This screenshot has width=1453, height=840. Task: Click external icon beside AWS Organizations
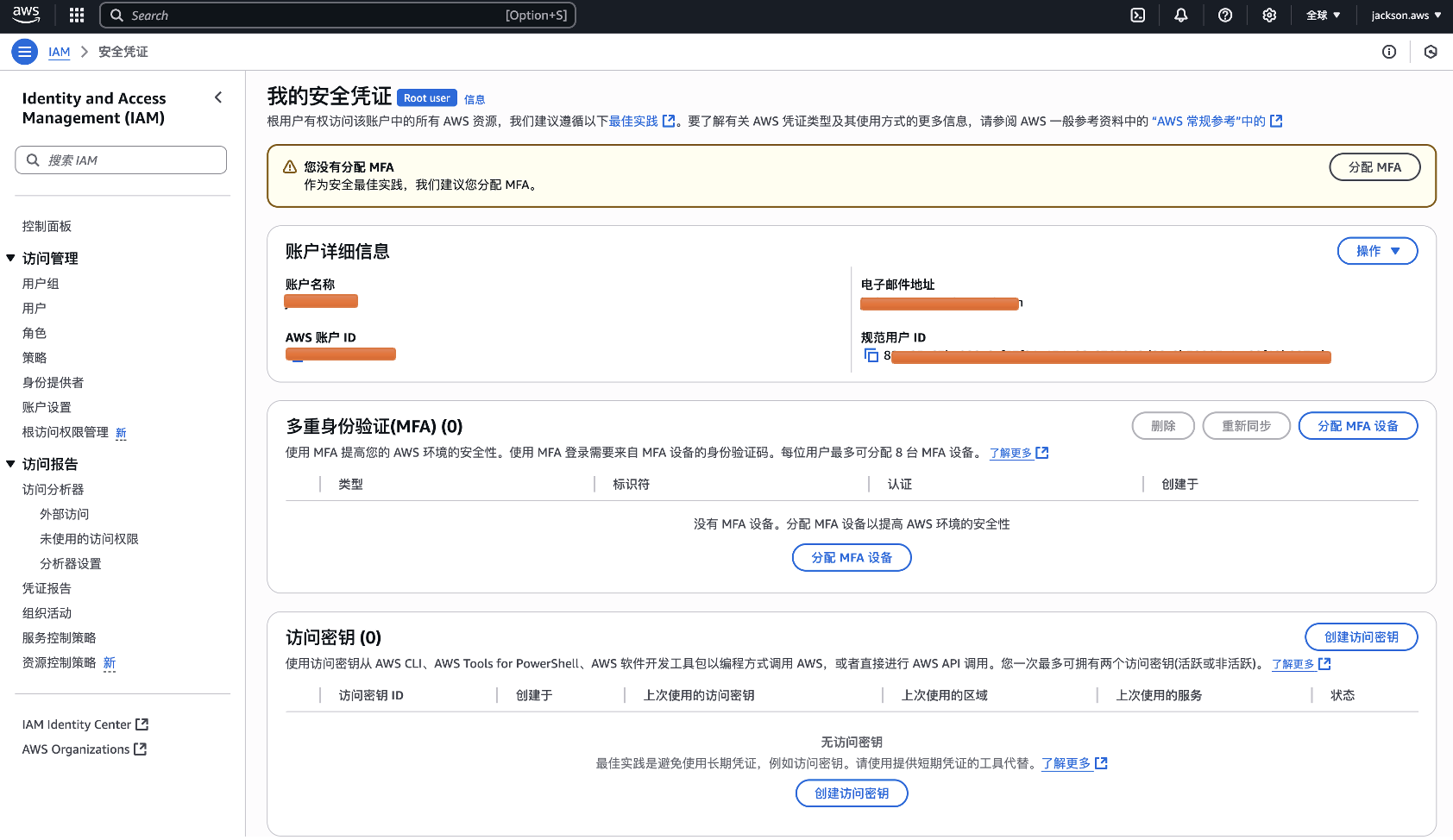(141, 749)
